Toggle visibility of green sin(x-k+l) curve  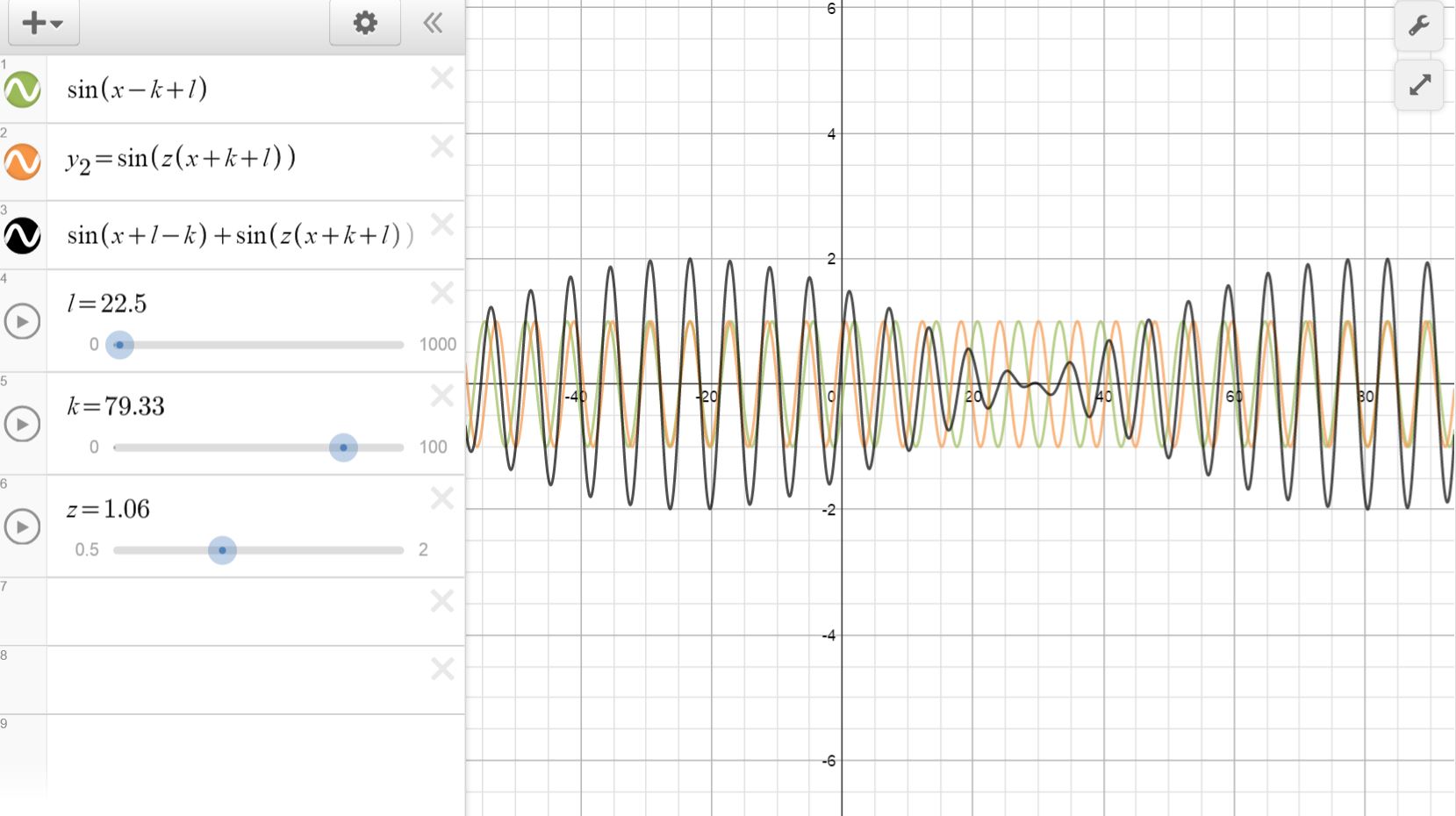pyautogui.click(x=23, y=89)
